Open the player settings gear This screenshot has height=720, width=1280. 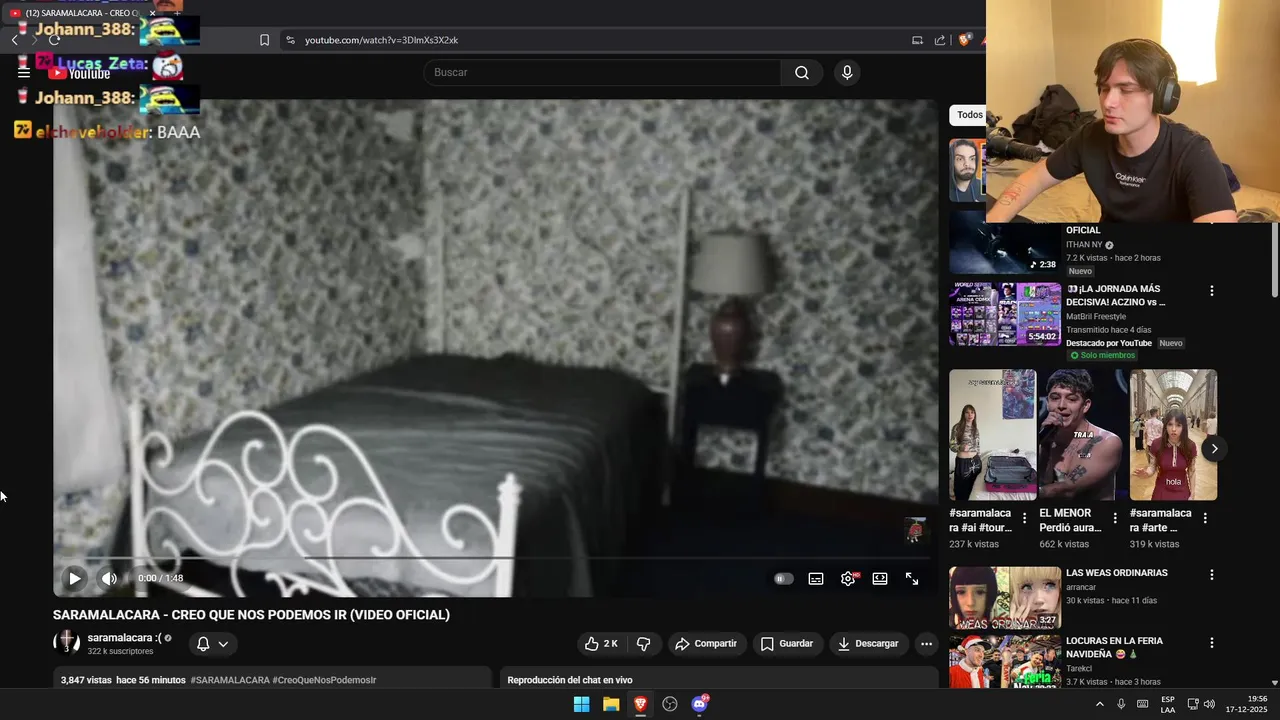(x=848, y=578)
